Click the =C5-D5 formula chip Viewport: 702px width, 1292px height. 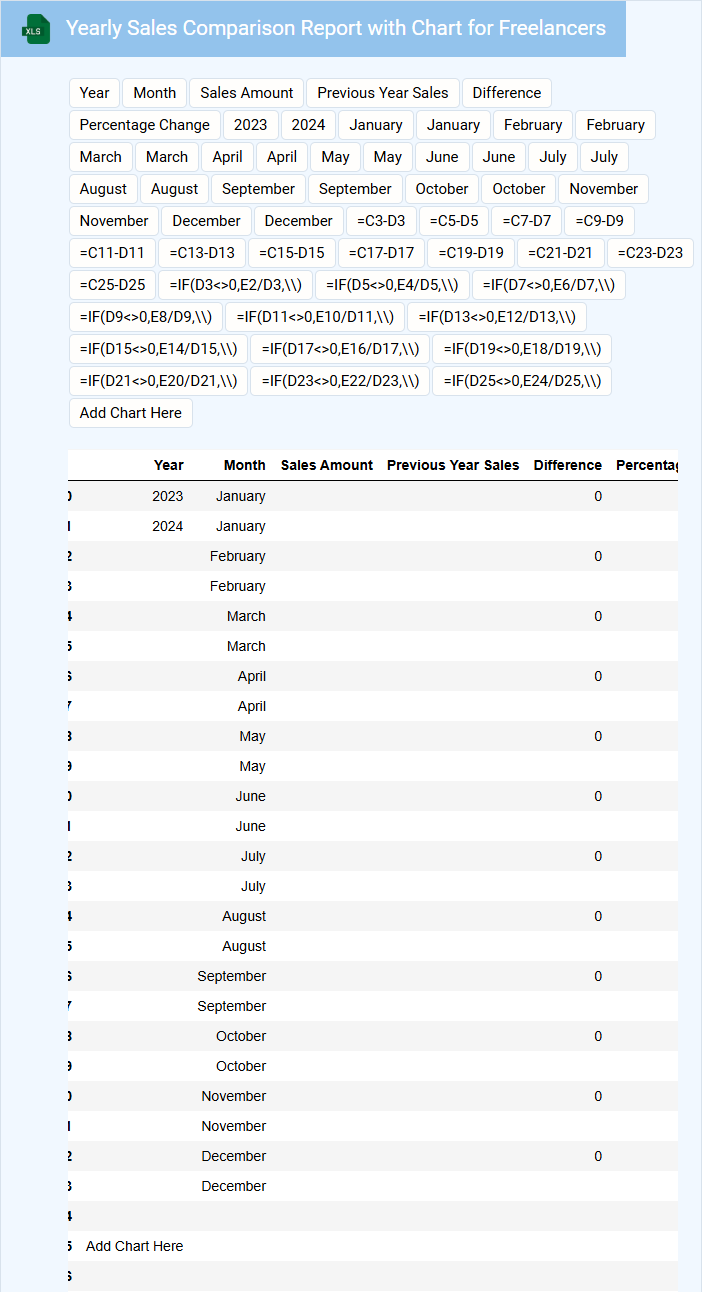pyautogui.click(x=454, y=221)
